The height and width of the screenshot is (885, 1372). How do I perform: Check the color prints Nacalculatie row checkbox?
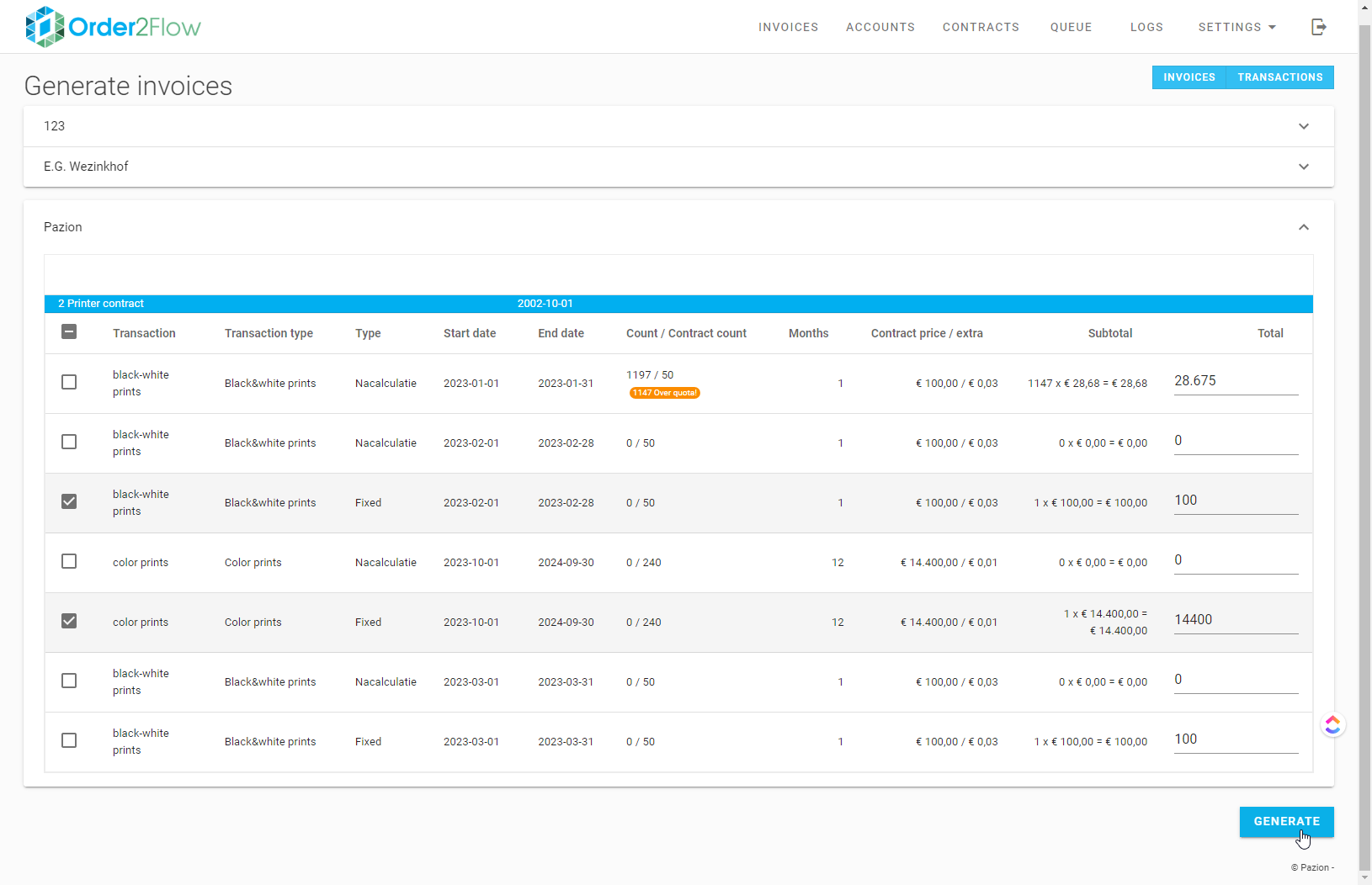pyautogui.click(x=69, y=561)
